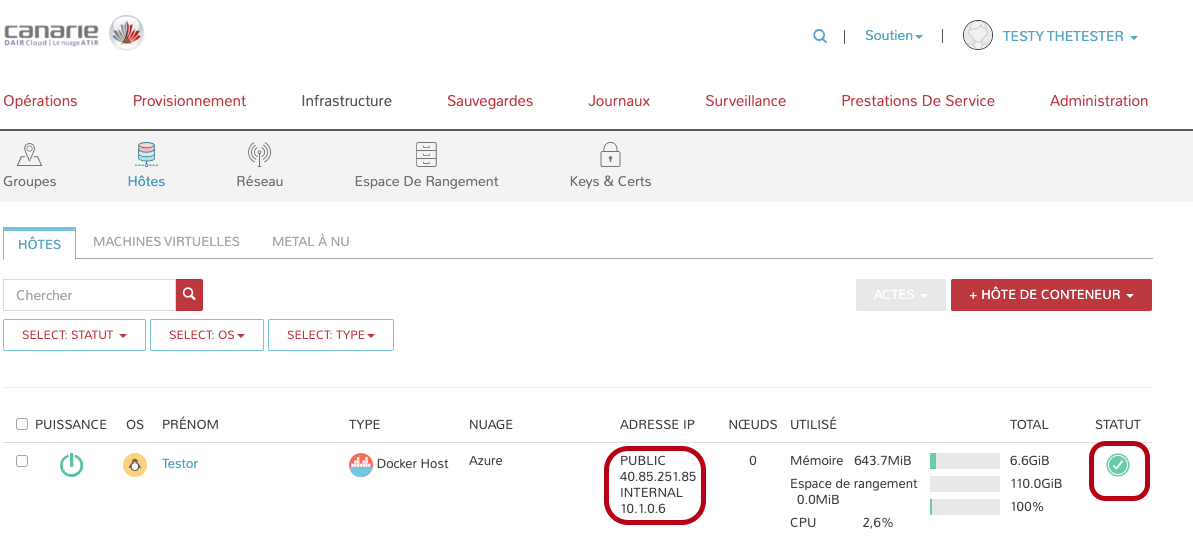Viewport: 1193px width, 538px height.
Task: Check the Testor host row checkbox
Action: point(22,461)
